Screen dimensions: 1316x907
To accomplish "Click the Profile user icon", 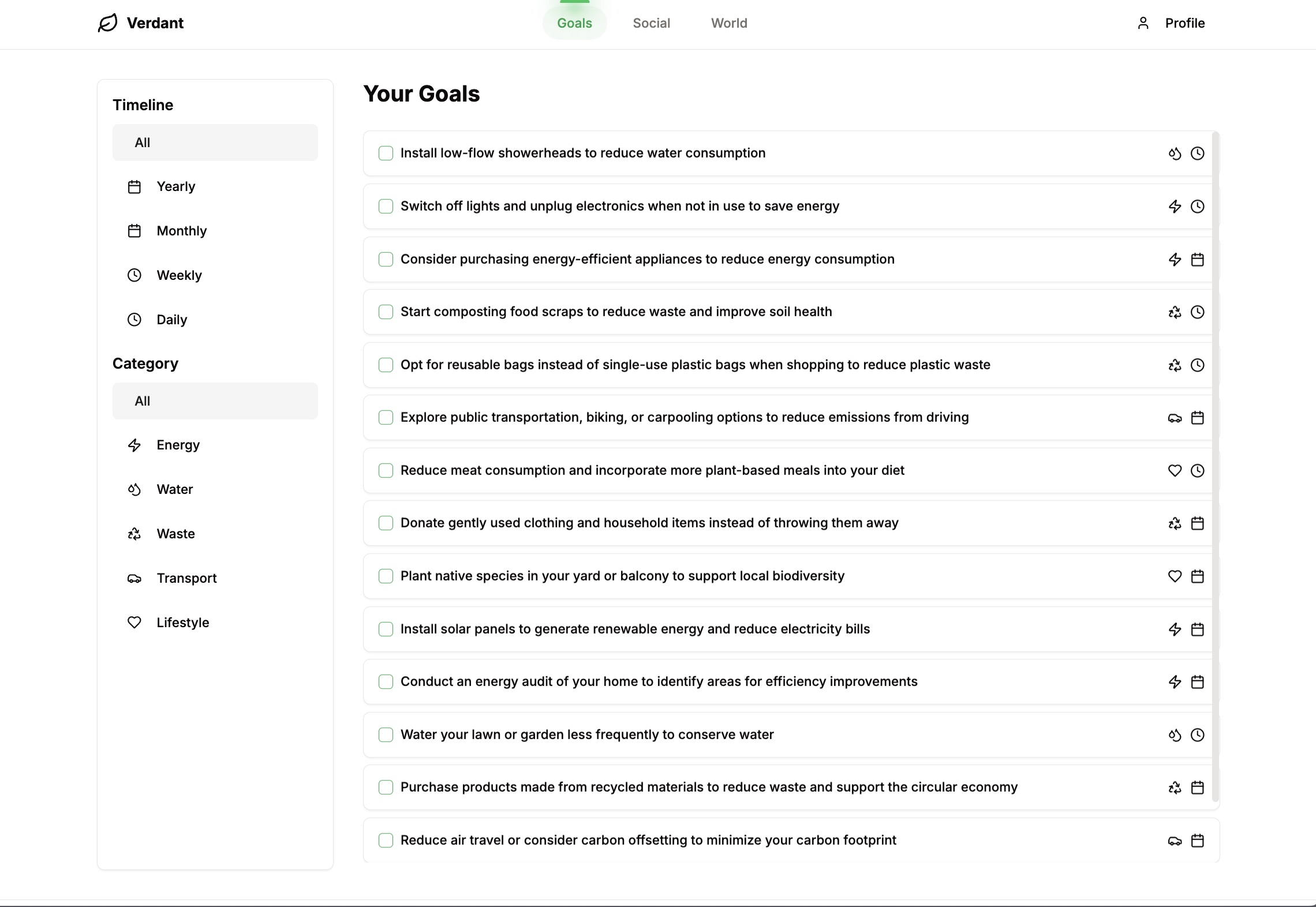I will click(1143, 23).
